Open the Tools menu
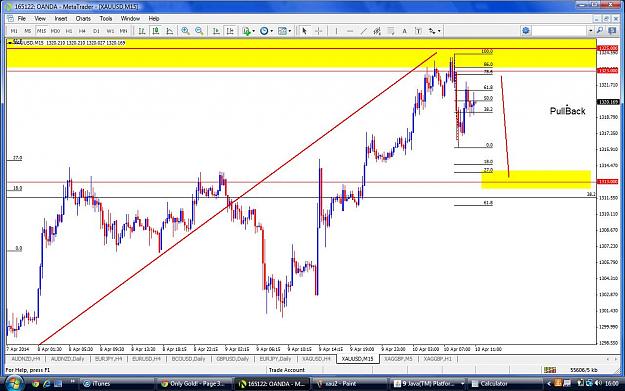625x391 pixels. pyautogui.click(x=106, y=18)
